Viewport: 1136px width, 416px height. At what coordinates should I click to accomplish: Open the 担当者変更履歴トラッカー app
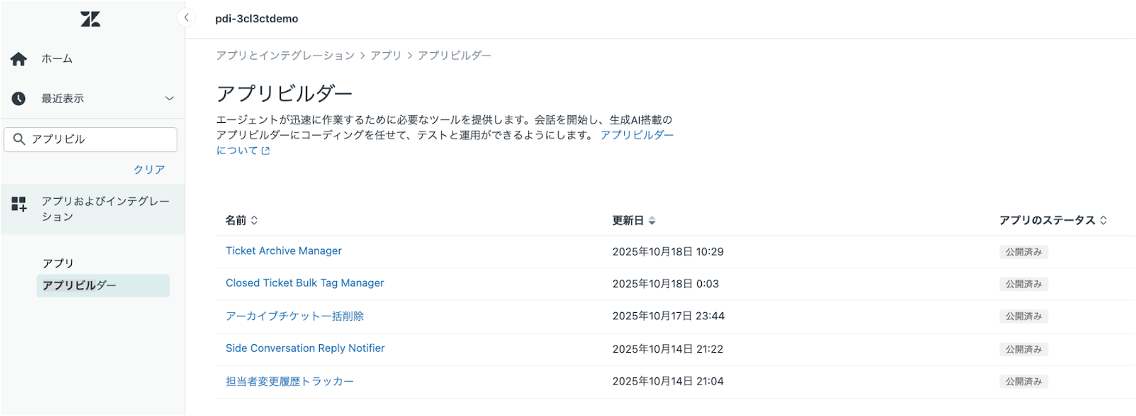pyautogui.click(x=290, y=381)
